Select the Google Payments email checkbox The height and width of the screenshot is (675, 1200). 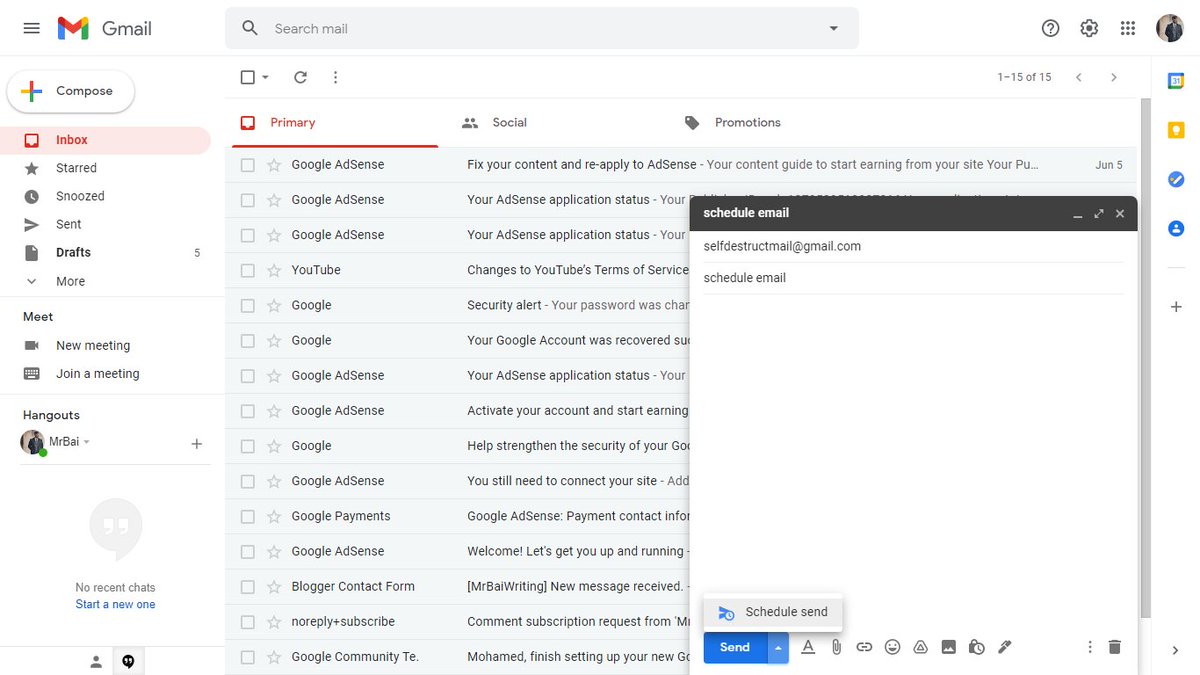[248, 516]
